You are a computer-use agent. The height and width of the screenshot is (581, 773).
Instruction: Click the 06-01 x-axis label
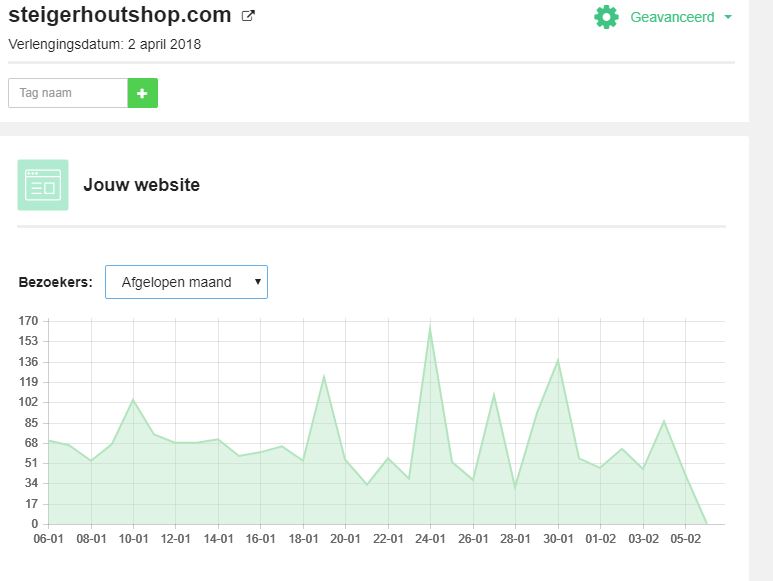coord(48,539)
